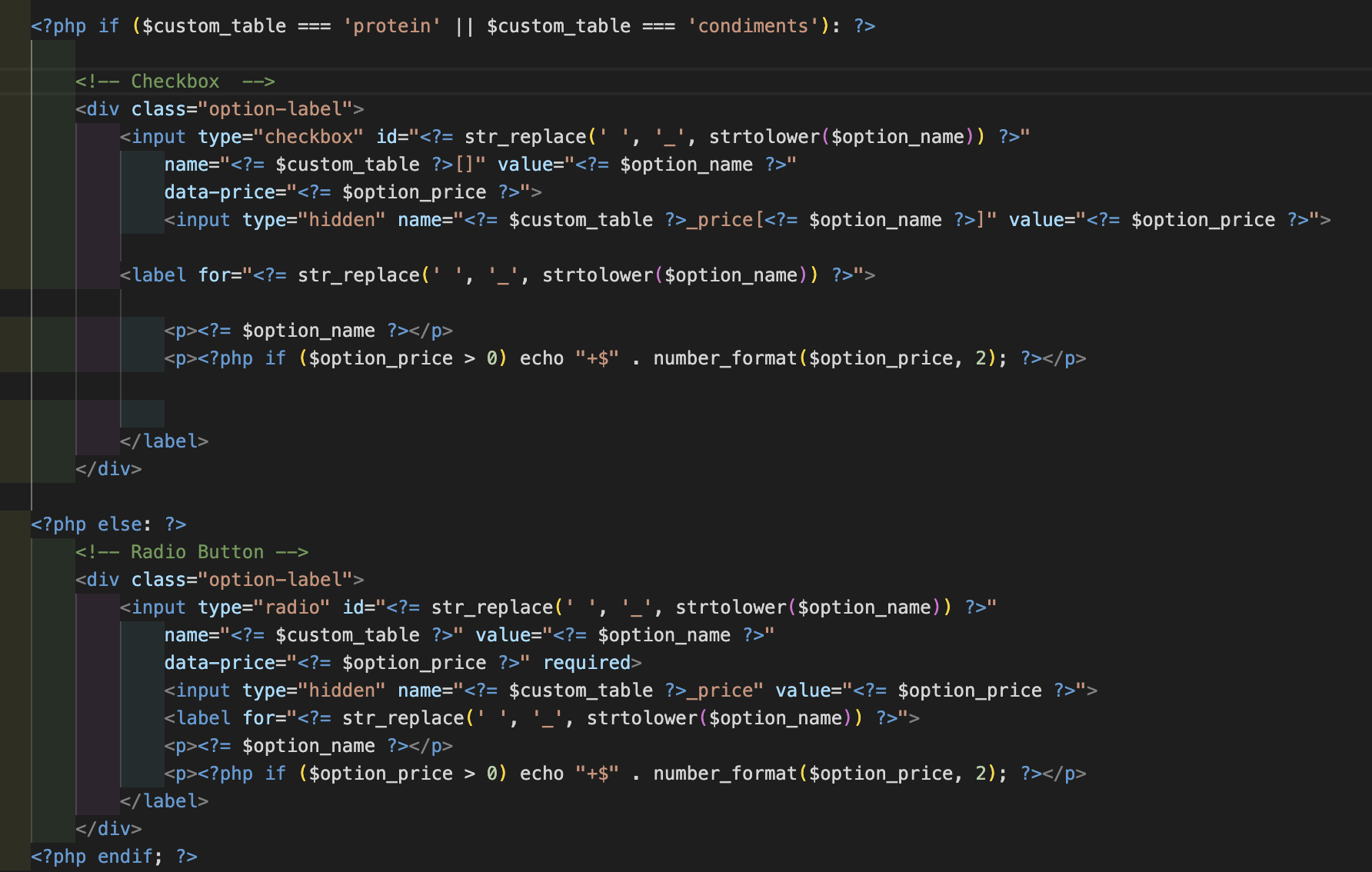This screenshot has height=872, width=1372.
Task: Click data-price attribute on the required line
Action: coord(220,663)
